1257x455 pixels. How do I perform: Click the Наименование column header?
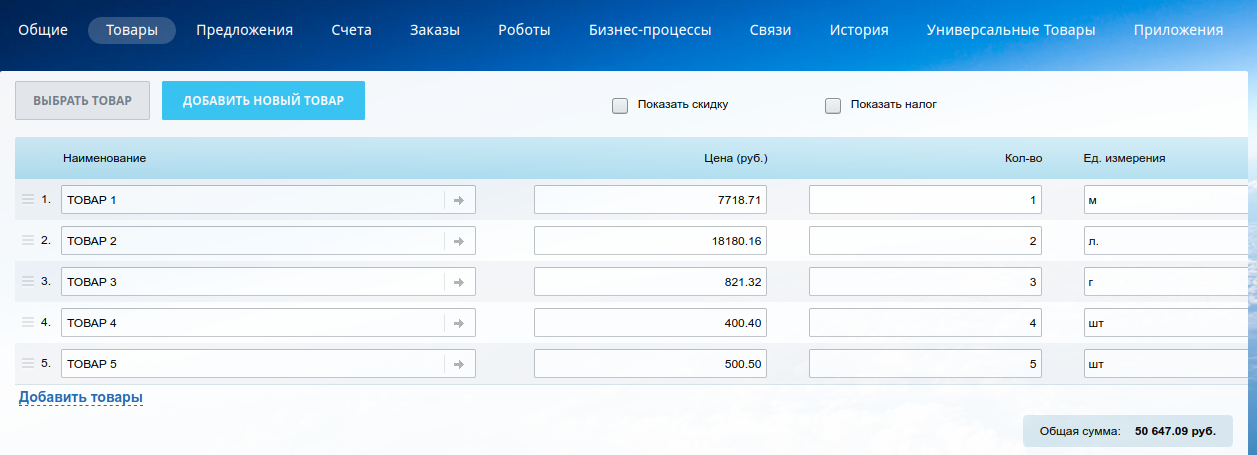point(105,158)
